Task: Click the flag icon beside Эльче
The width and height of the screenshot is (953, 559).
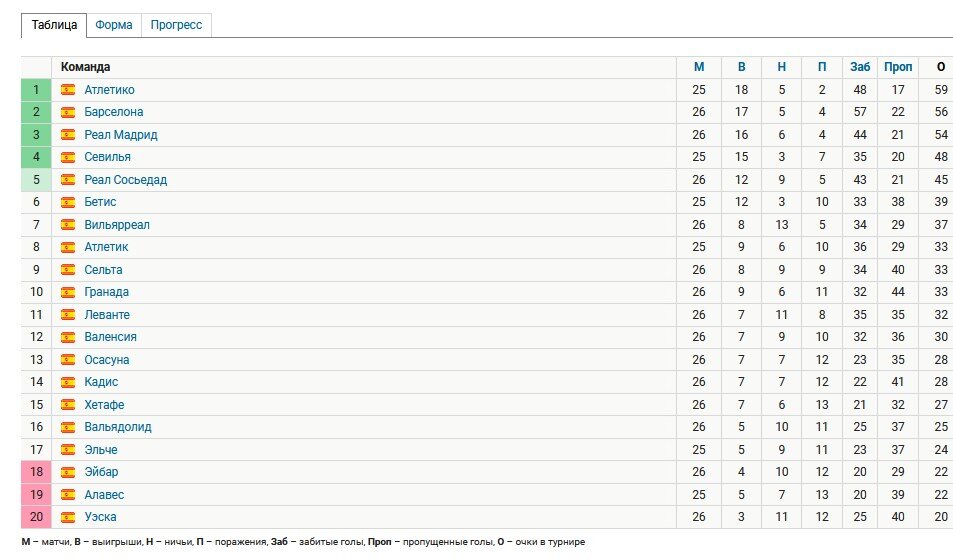Action: point(68,449)
